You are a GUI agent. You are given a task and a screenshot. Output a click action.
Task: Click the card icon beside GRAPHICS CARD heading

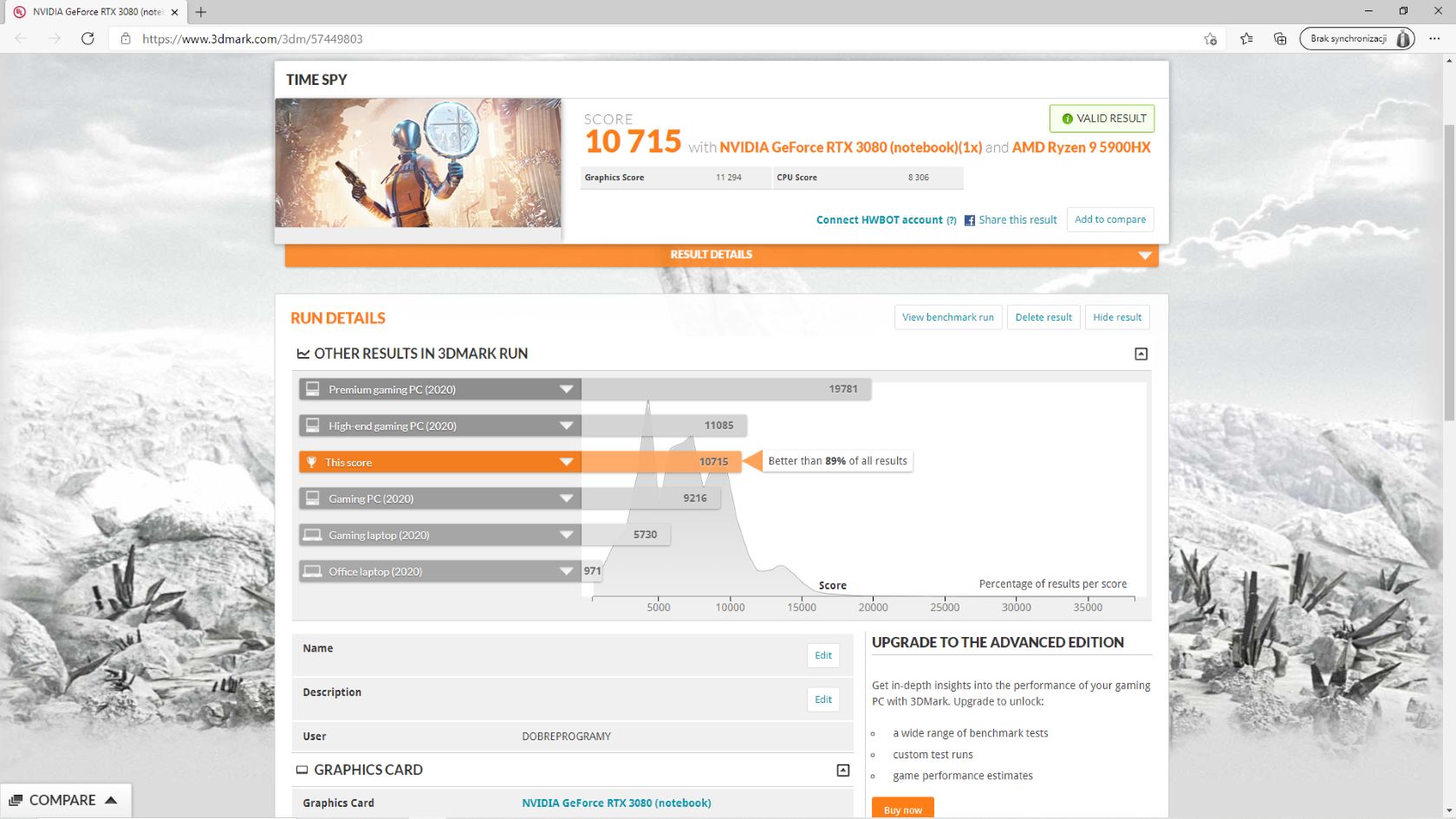click(x=302, y=770)
